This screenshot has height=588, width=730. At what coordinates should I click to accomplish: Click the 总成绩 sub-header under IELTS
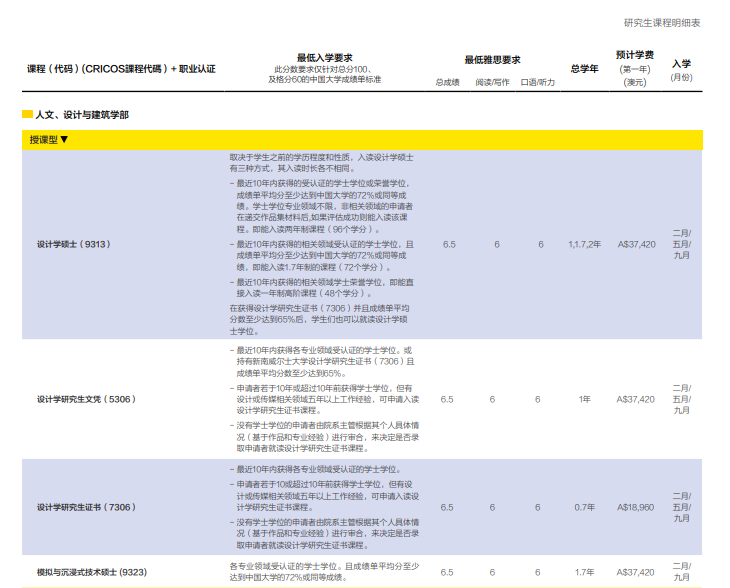pos(447,82)
